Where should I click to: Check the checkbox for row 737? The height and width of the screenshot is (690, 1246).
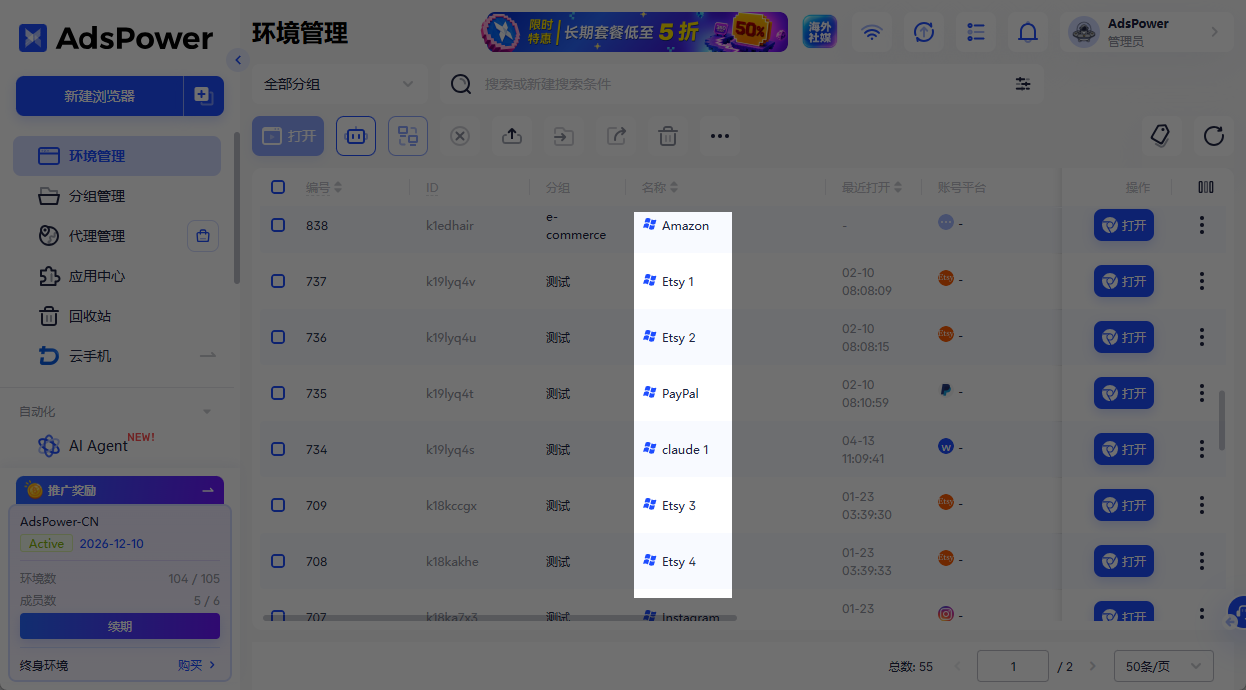(278, 281)
